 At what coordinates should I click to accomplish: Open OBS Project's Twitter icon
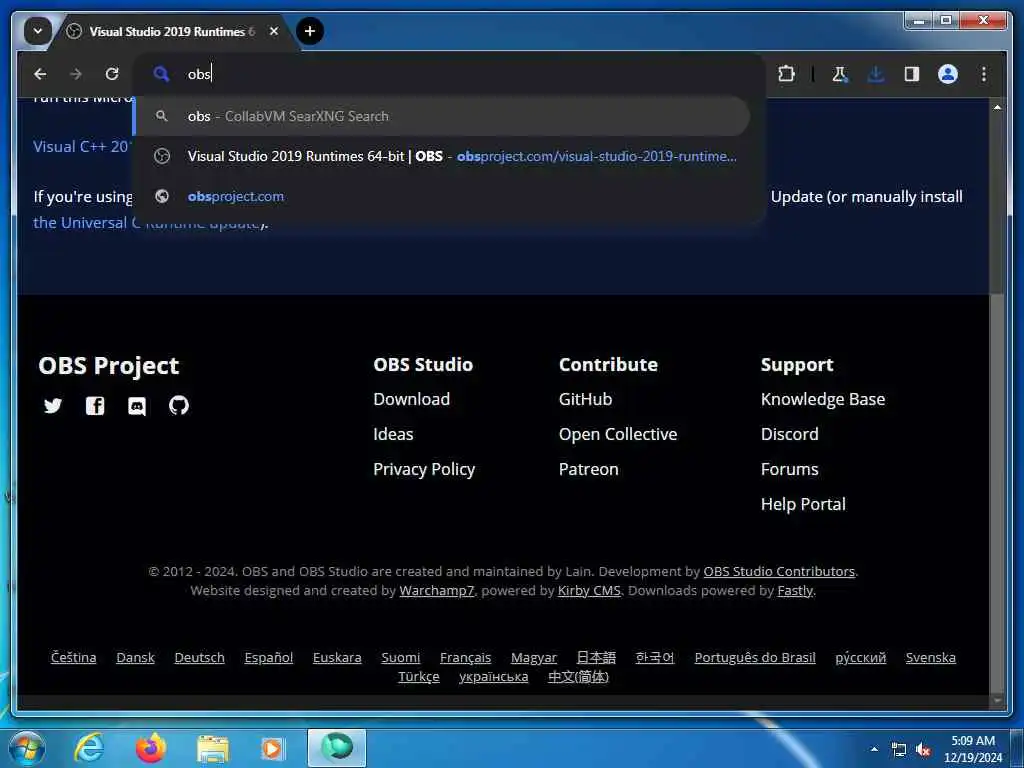click(53, 406)
